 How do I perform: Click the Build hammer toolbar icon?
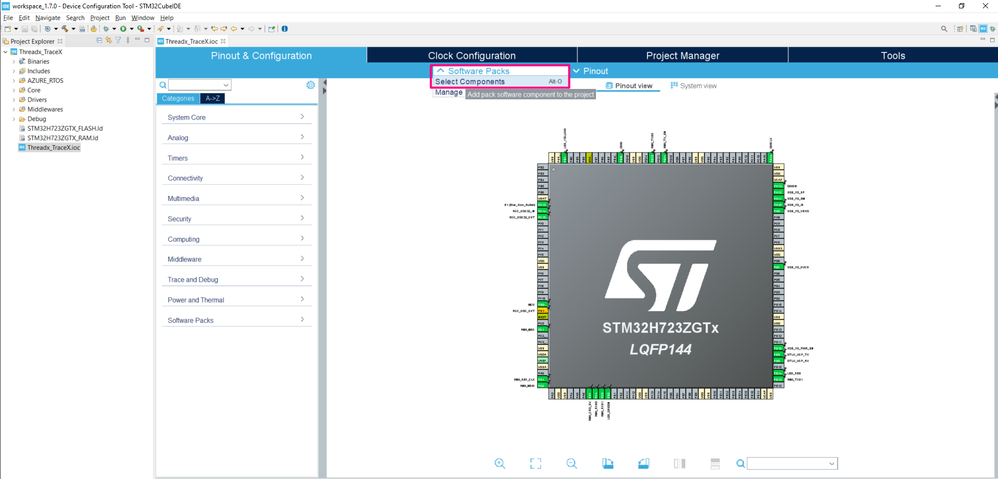[65, 29]
